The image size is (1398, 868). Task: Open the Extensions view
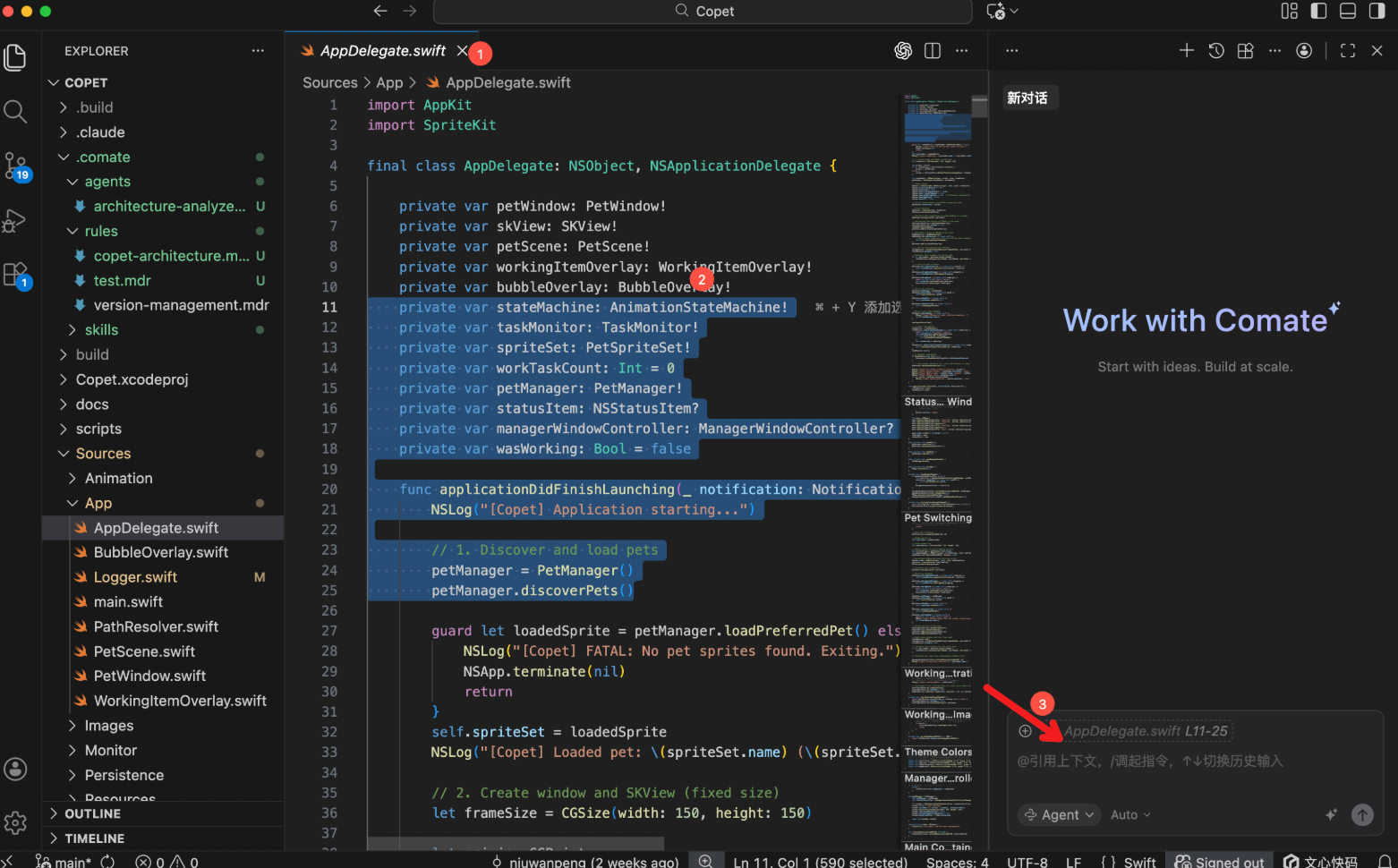[15, 275]
